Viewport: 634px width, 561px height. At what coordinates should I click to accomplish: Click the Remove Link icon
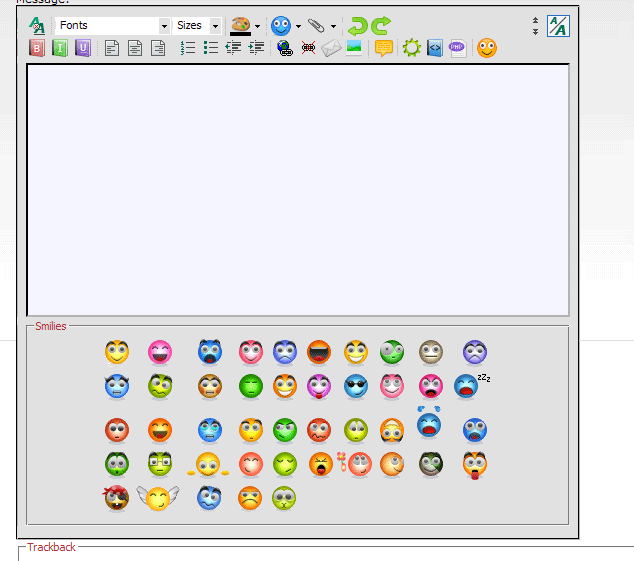308,48
